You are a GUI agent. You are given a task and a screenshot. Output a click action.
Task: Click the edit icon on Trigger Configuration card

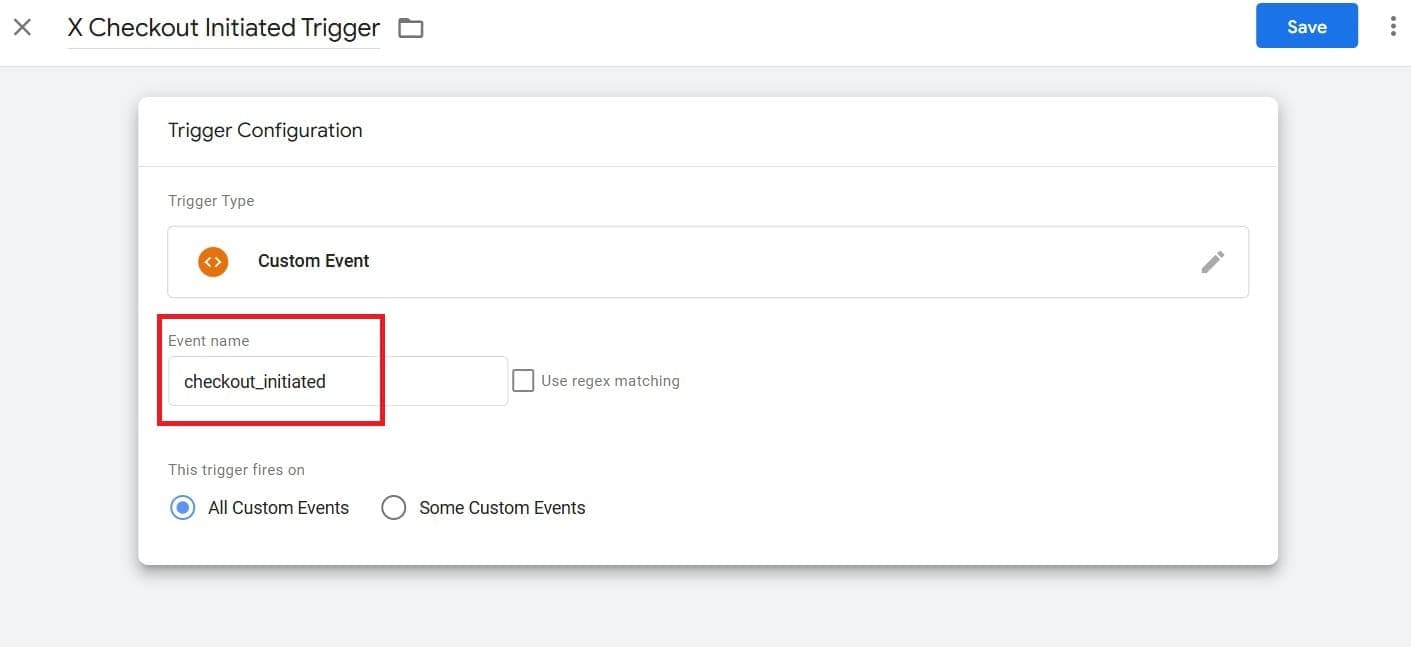point(1212,261)
